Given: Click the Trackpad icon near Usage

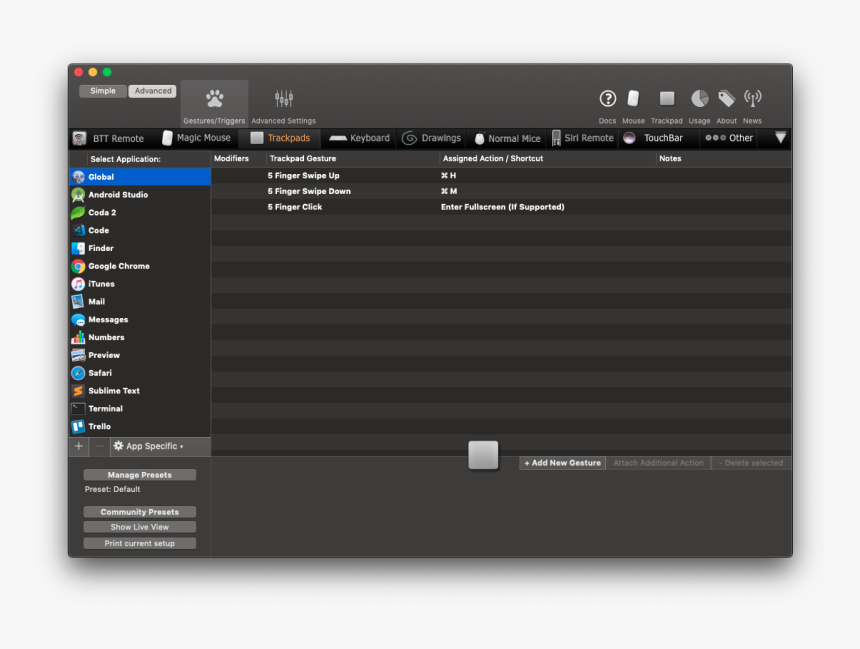Looking at the screenshot, I should (666, 98).
